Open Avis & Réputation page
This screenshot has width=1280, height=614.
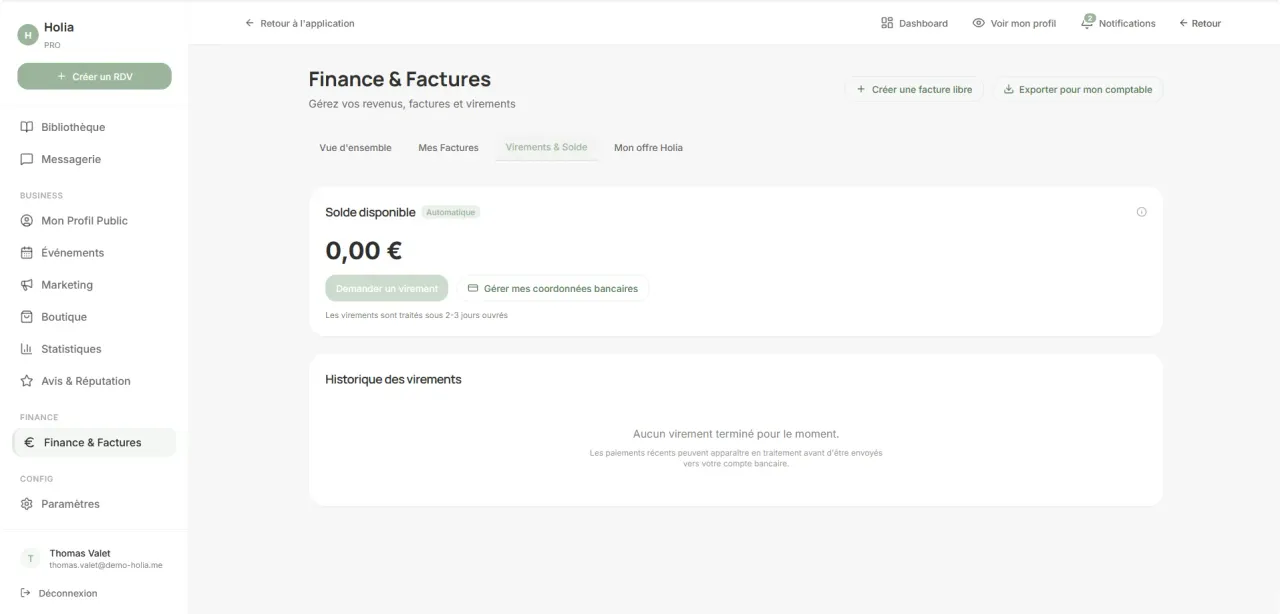[x=94, y=381]
